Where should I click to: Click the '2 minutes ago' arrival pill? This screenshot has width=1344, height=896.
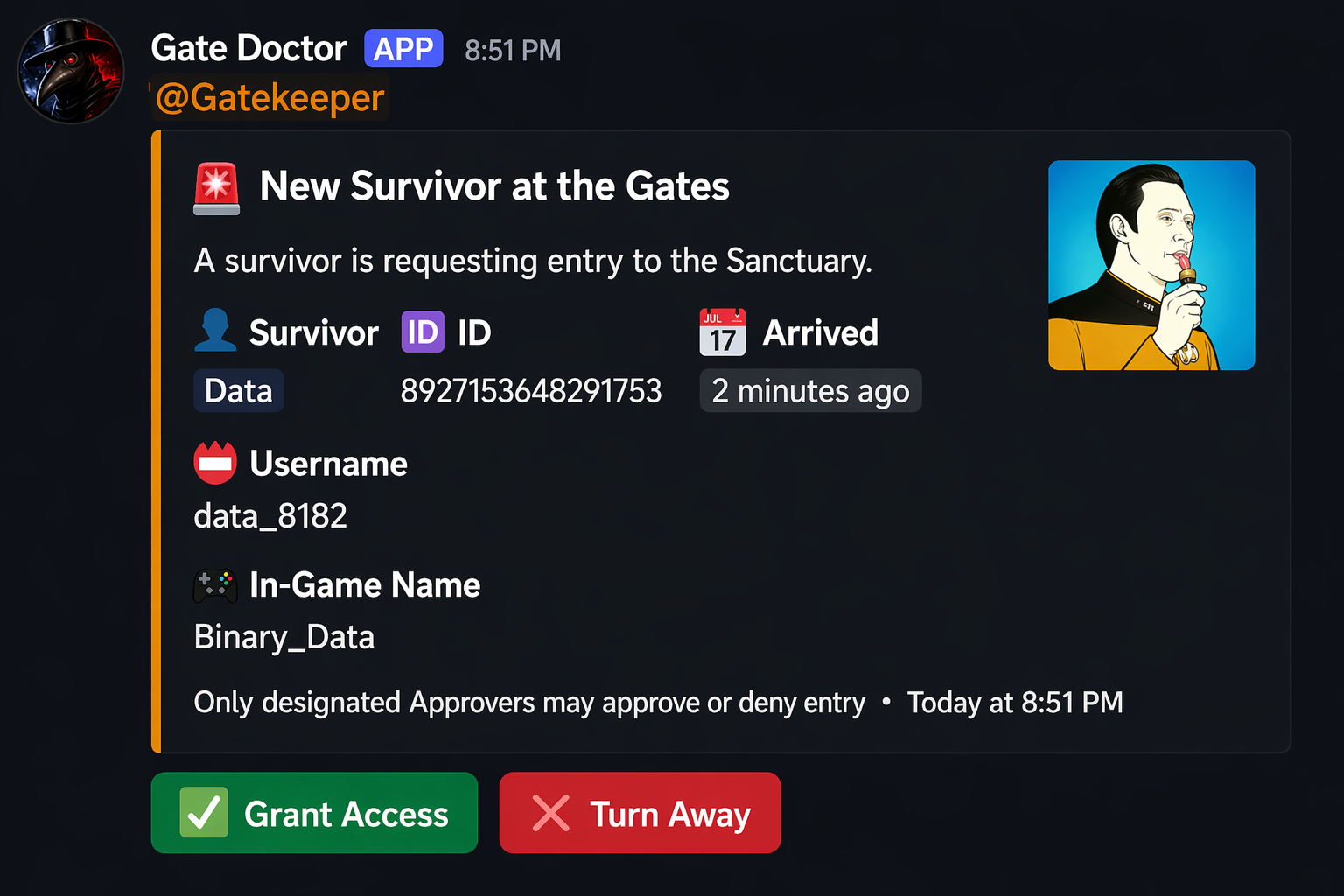pos(809,390)
